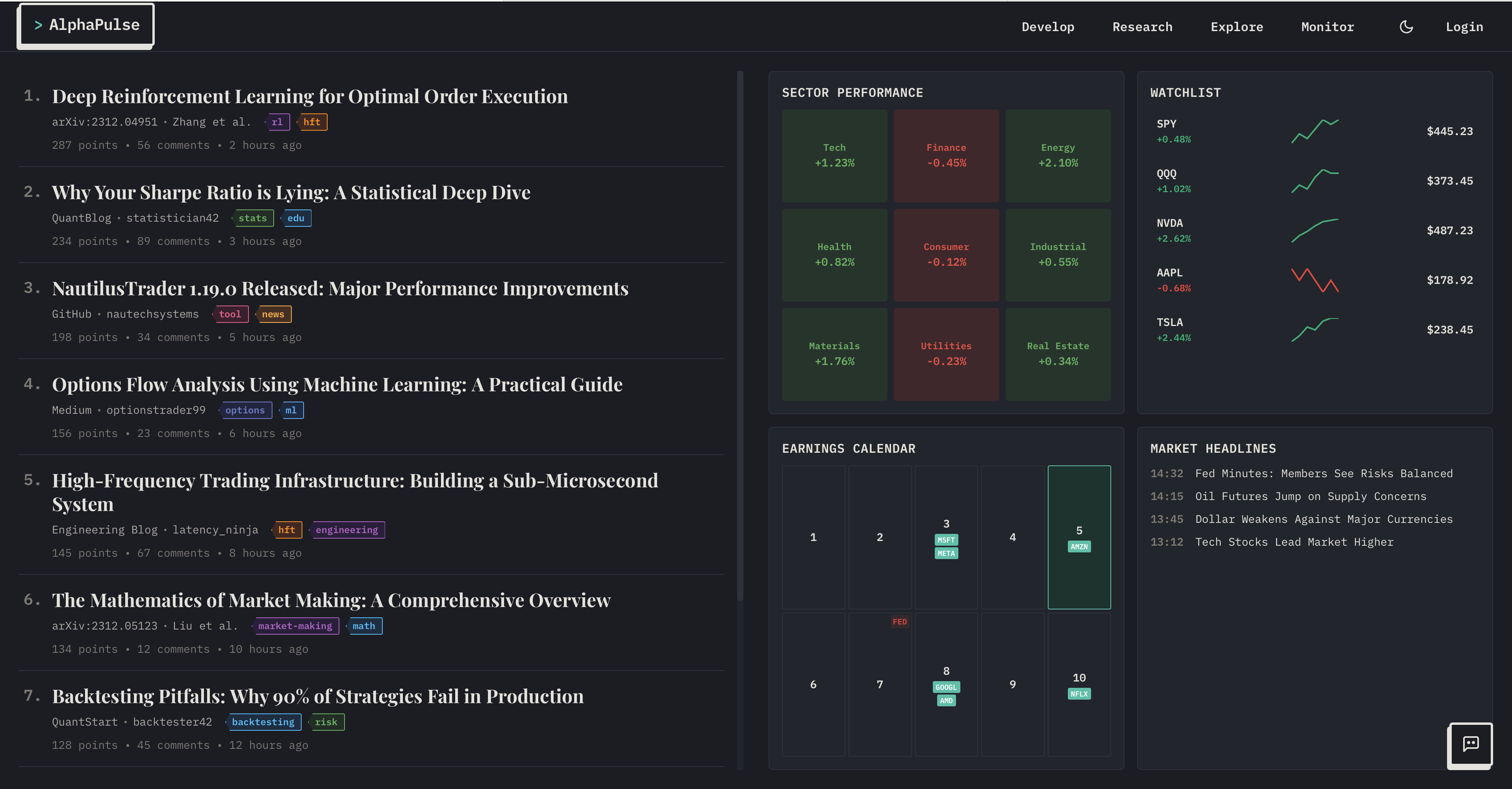Select day 9 in the earnings calendar
This screenshot has width=1512, height=789.
click(x=1012, y=685)
